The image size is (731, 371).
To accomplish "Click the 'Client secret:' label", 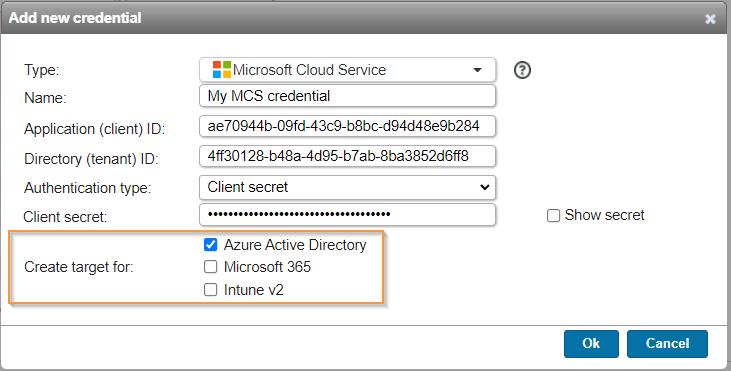I will tap(65, 217).
